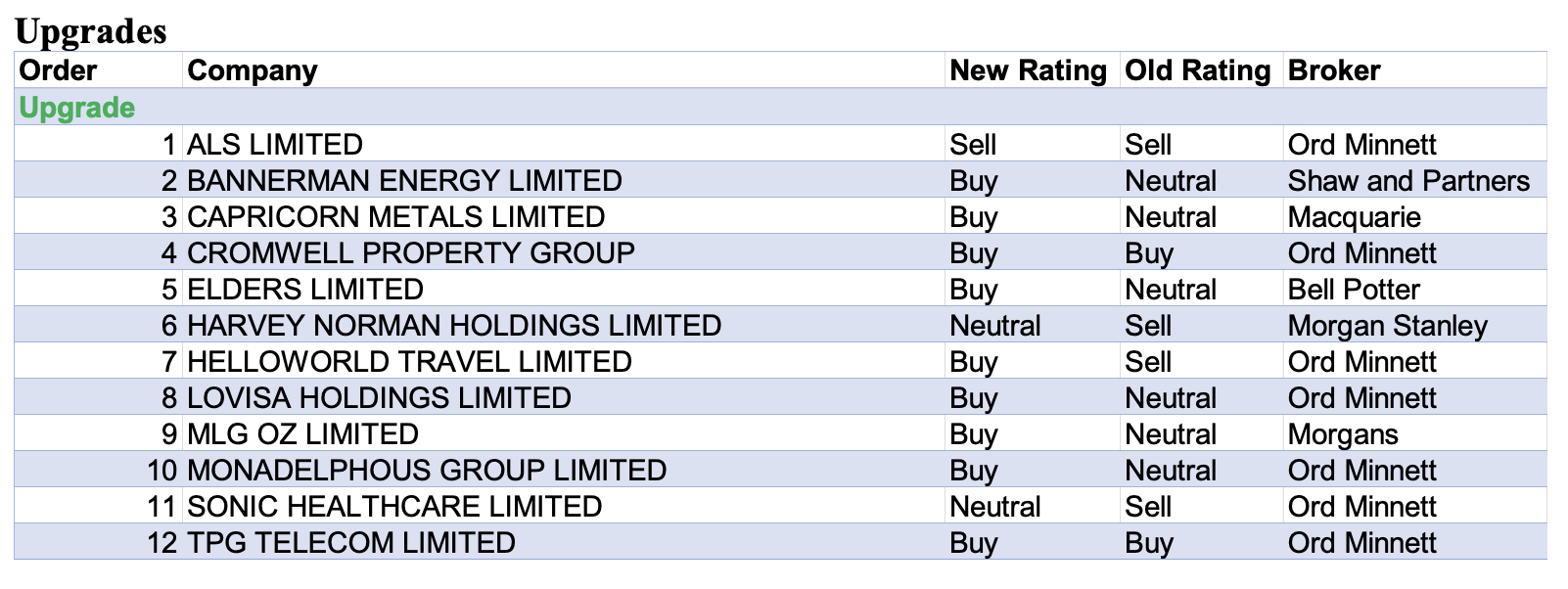Click the CAPRICORN METALS LIMITED cell
The width and height of the screenshot is (1568, 589).
[x=395, y=217]
